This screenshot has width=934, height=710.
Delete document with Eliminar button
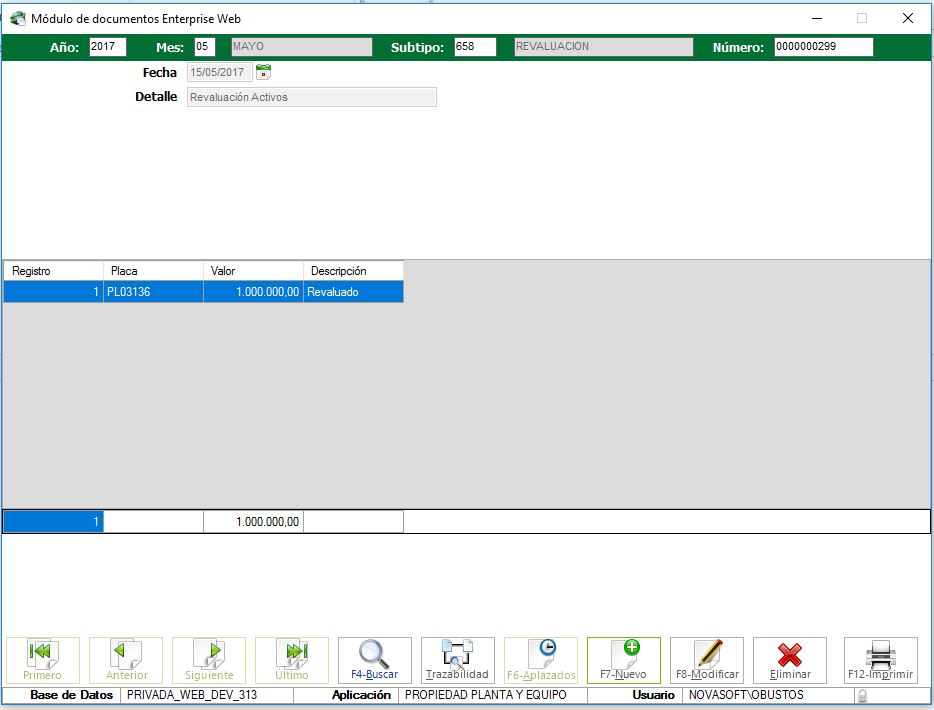[790, 660]
